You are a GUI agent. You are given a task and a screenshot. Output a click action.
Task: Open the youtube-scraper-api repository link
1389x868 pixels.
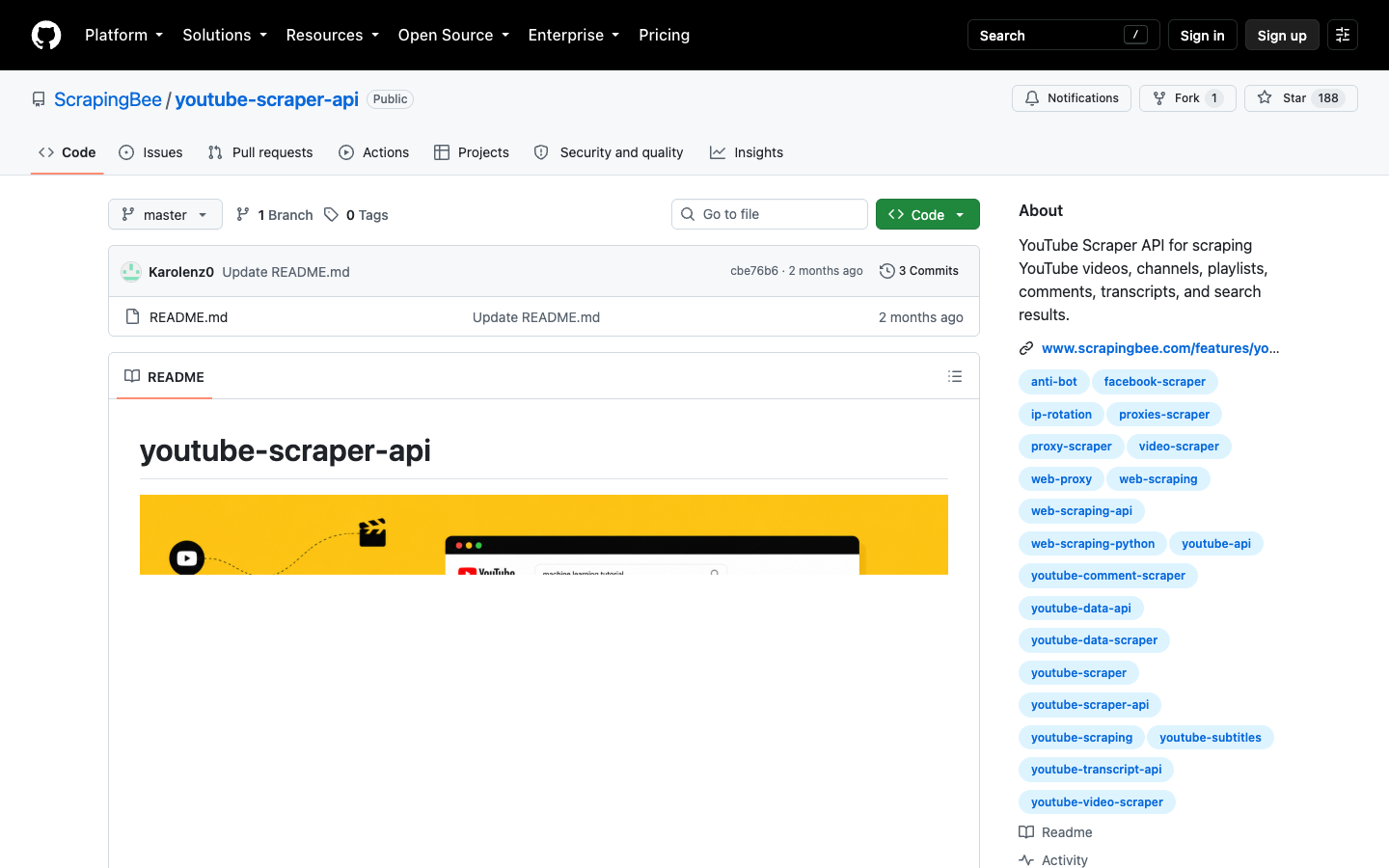(266, 99)
